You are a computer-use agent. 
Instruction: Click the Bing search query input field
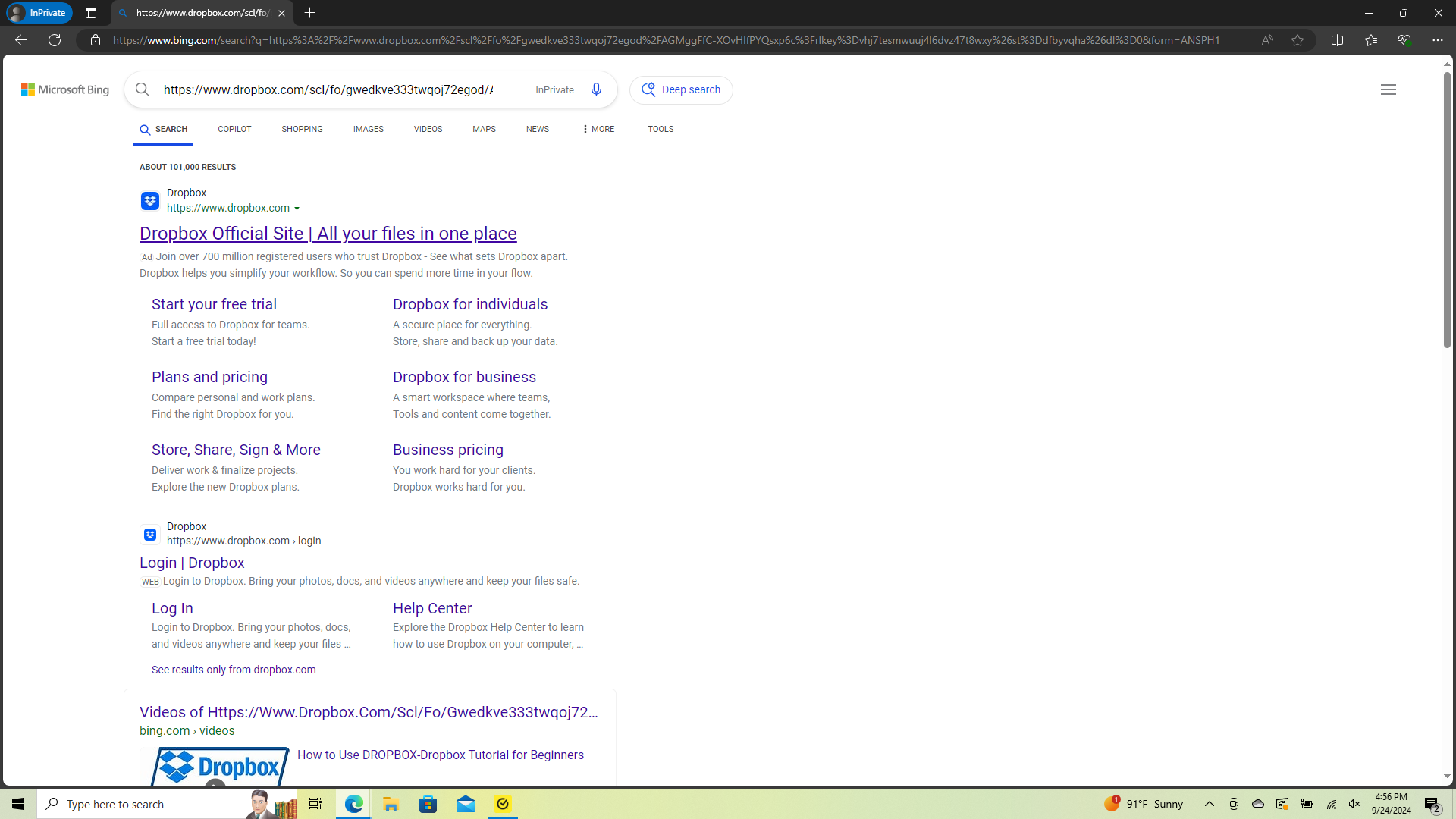[328, 89]
